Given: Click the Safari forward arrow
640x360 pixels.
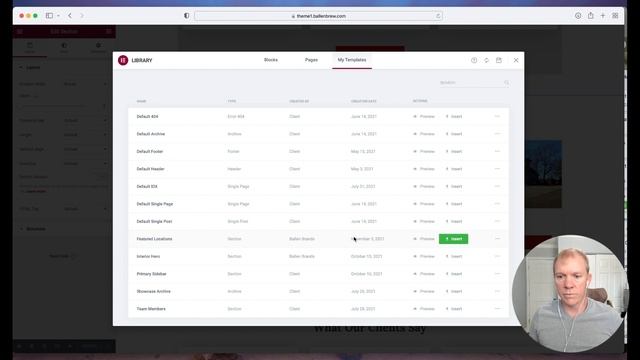Looking at the screenshot, I should click(x=82, y=16).
